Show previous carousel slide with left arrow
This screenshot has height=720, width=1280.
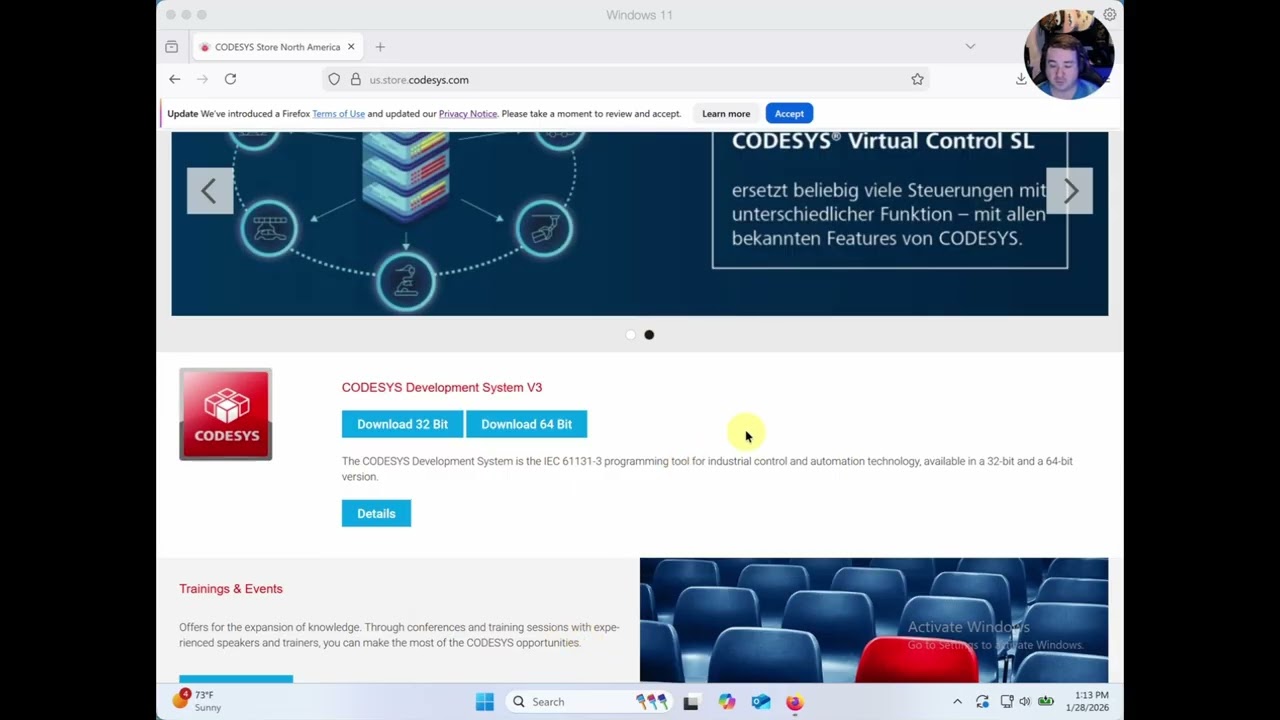210,191
